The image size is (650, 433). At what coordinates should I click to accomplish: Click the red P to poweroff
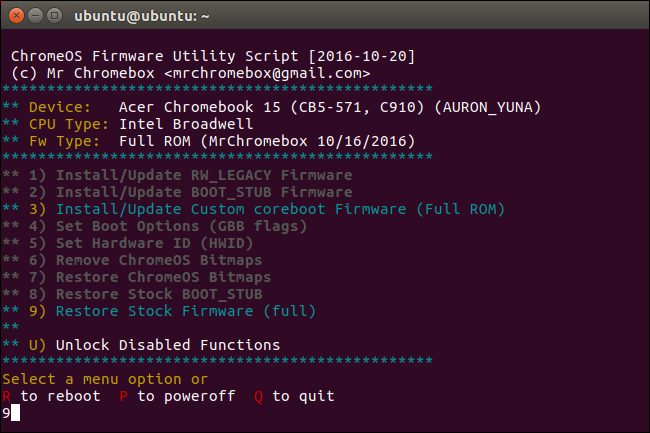pos(124,396)
